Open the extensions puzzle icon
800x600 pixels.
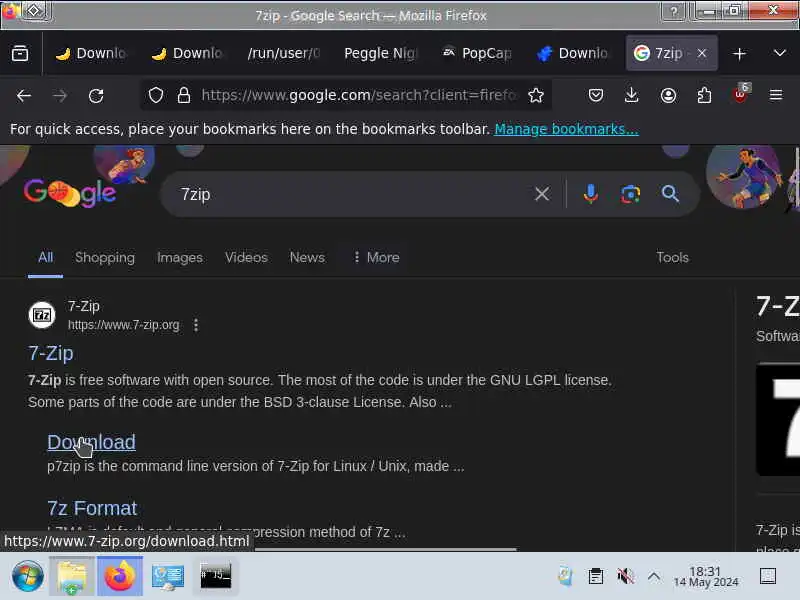[704, 95]
